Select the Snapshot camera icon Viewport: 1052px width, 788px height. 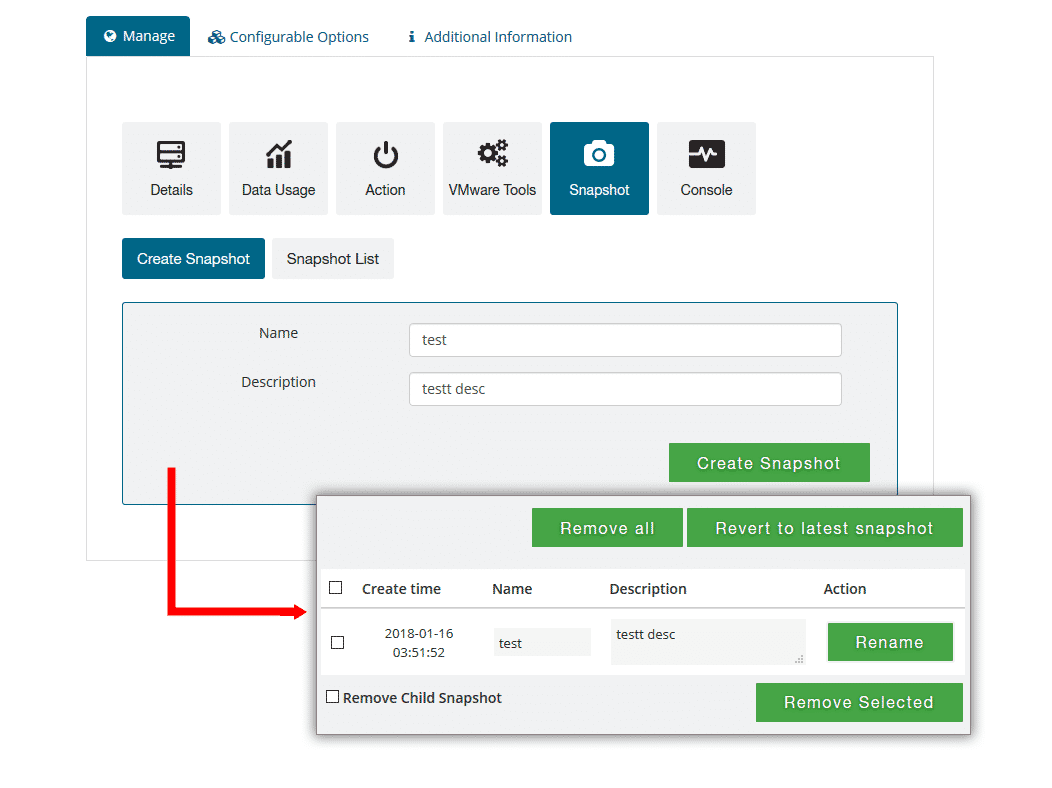(x=599, y=154)
